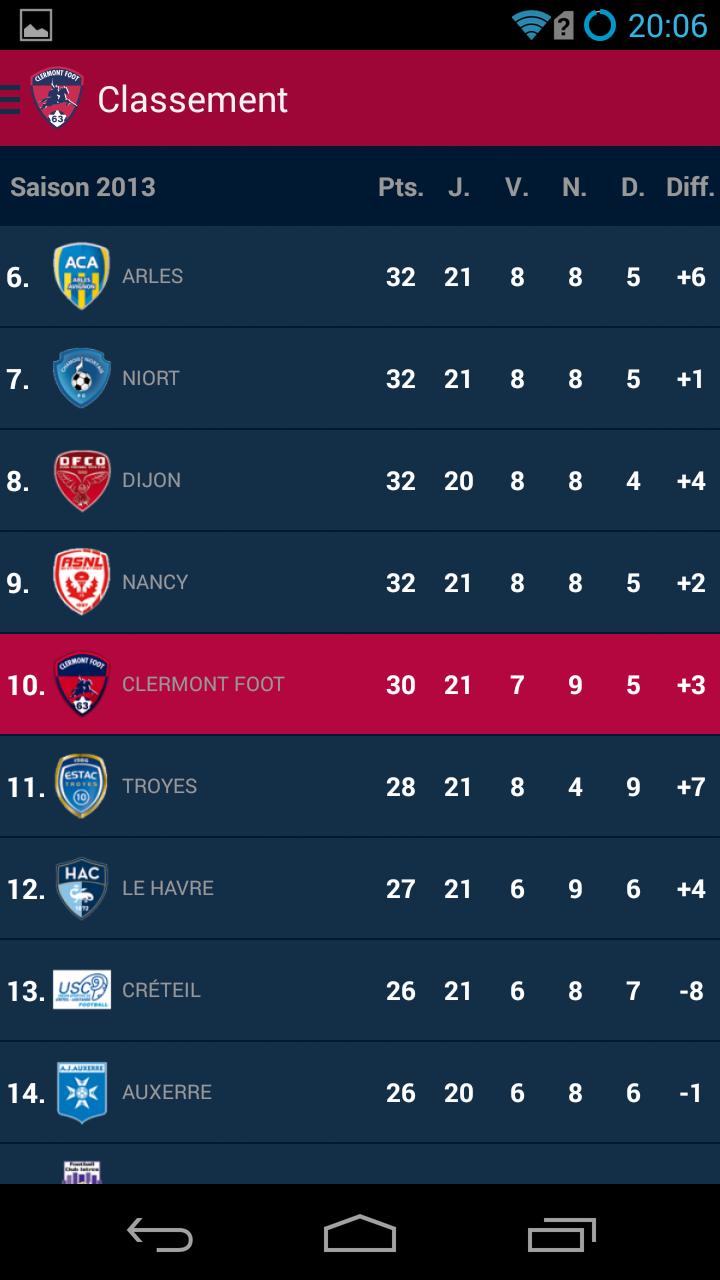
Task: Tap the AJ Auxerre crest
Action: [82, 1092]
